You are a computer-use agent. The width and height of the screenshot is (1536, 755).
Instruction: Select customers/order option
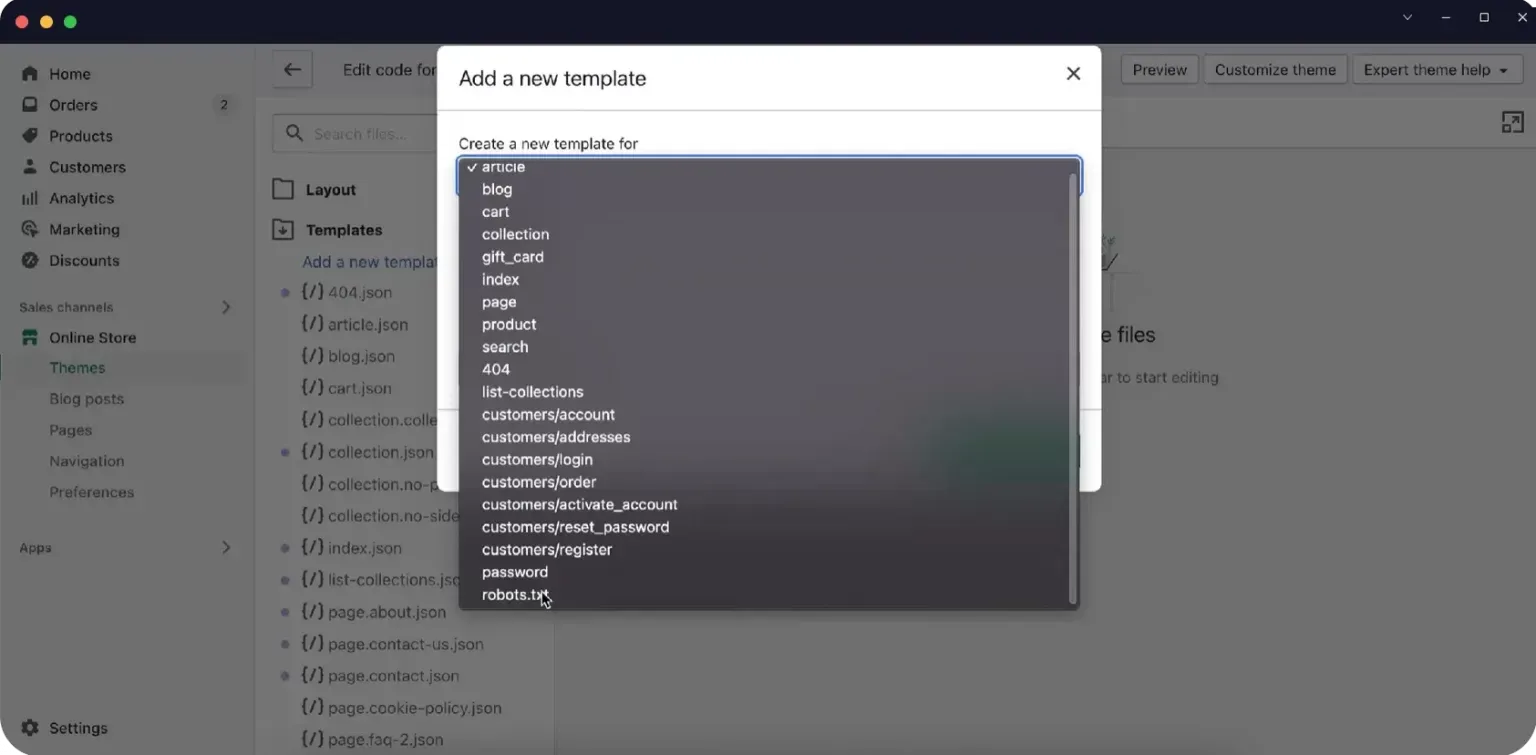click(x=768, y=482)
